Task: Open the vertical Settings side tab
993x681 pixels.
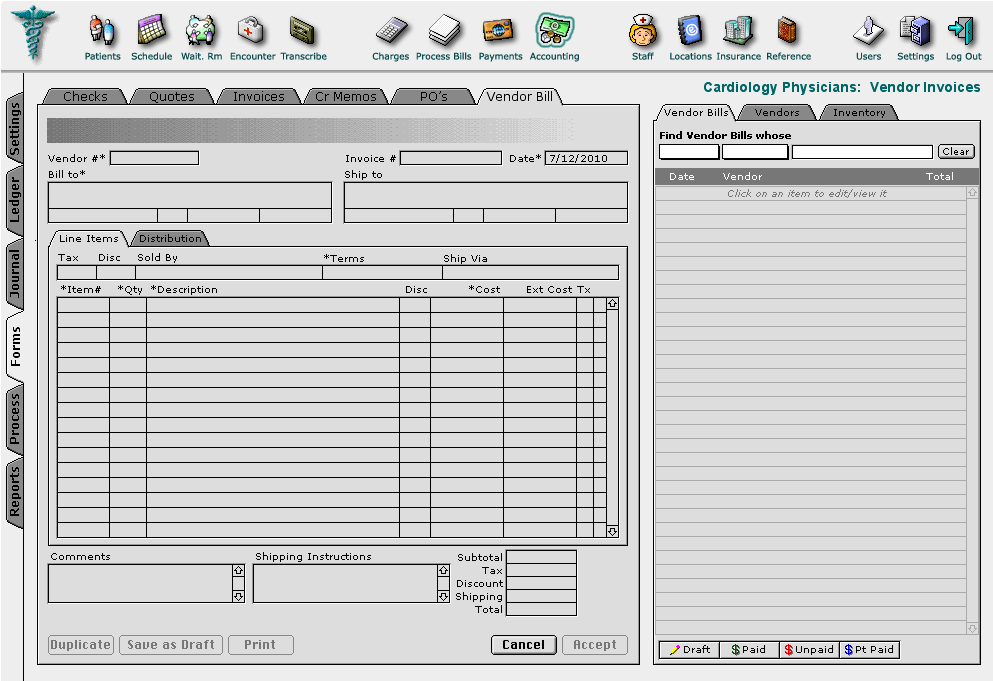Action: (15, 129)
